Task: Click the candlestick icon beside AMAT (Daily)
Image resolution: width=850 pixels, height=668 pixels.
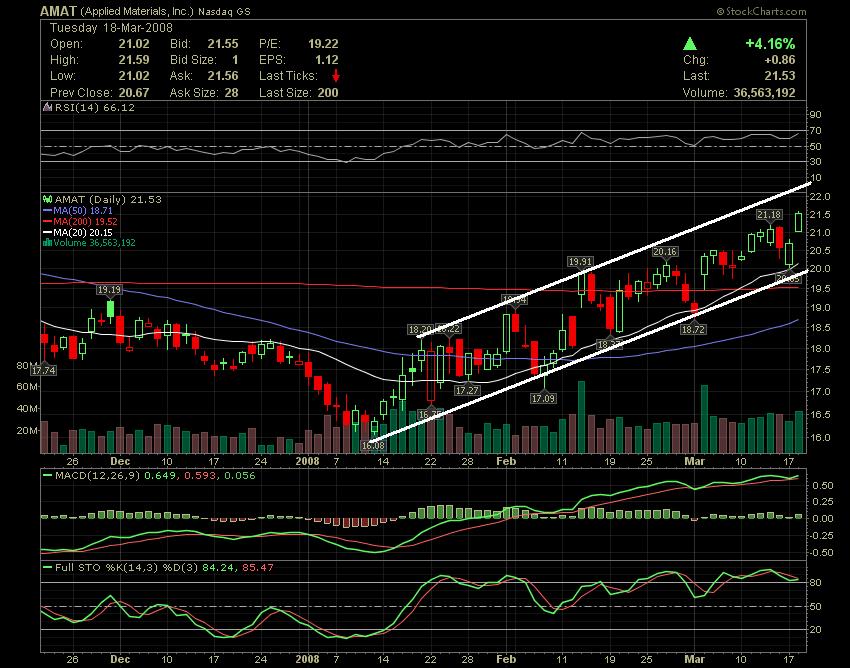Action: pos(47,200)
